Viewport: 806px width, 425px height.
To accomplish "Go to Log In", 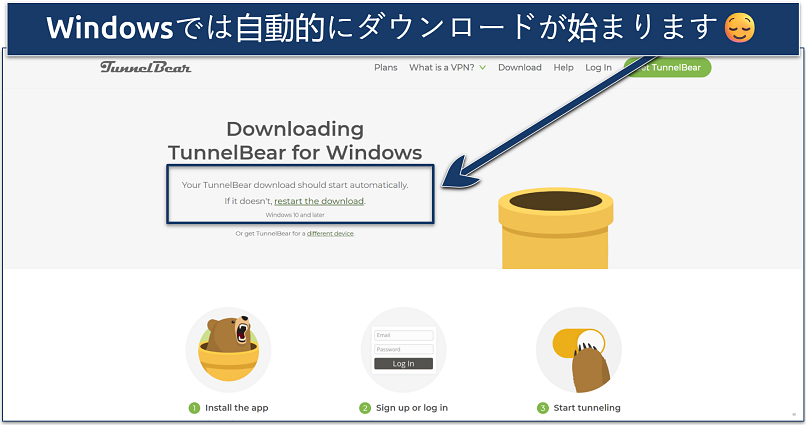I will 598,67.
